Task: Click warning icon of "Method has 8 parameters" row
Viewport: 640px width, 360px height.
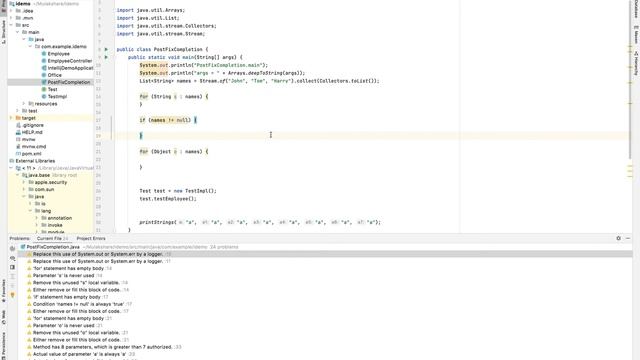Action: tap(29, 347)
